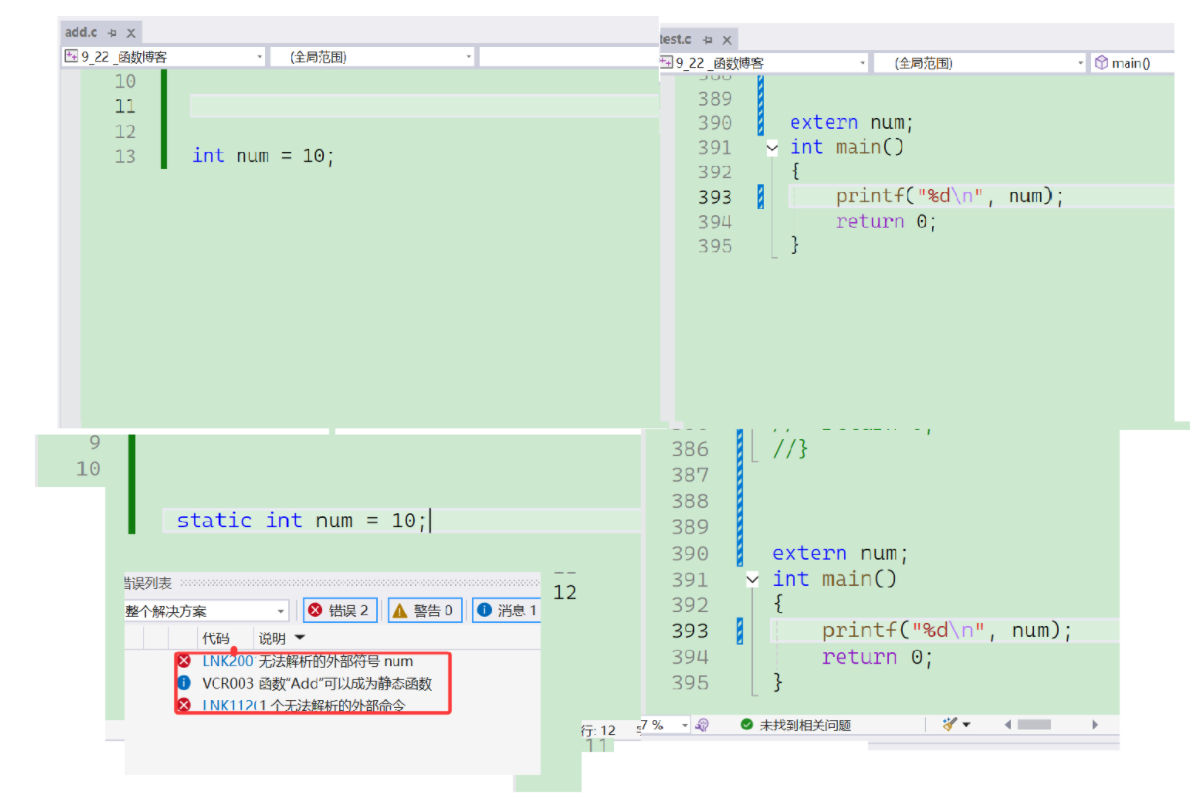Close the add.c tab

(x=131, y=33)
